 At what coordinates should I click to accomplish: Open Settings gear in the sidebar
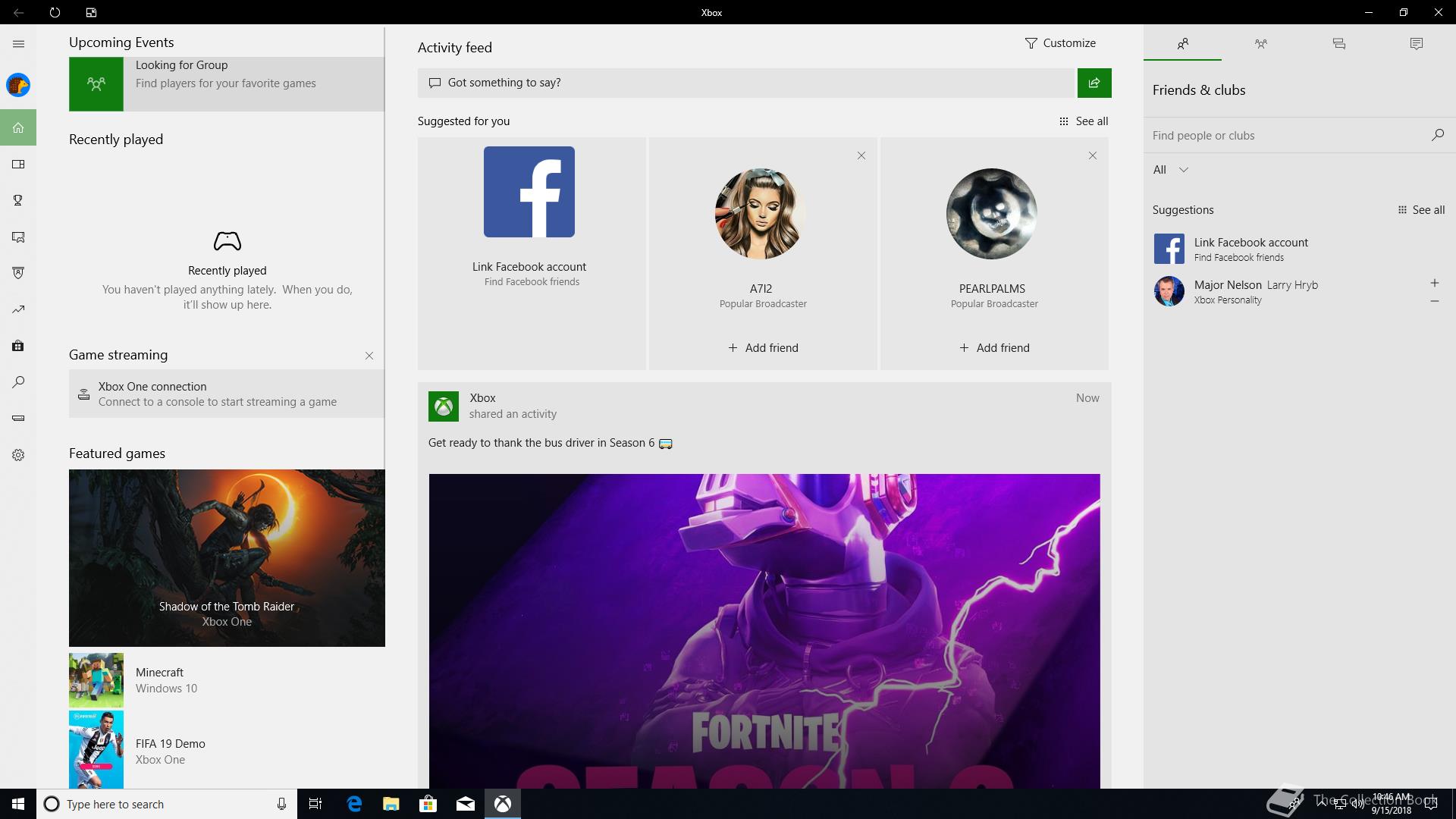pyautogui.click(x=18, y=455)
